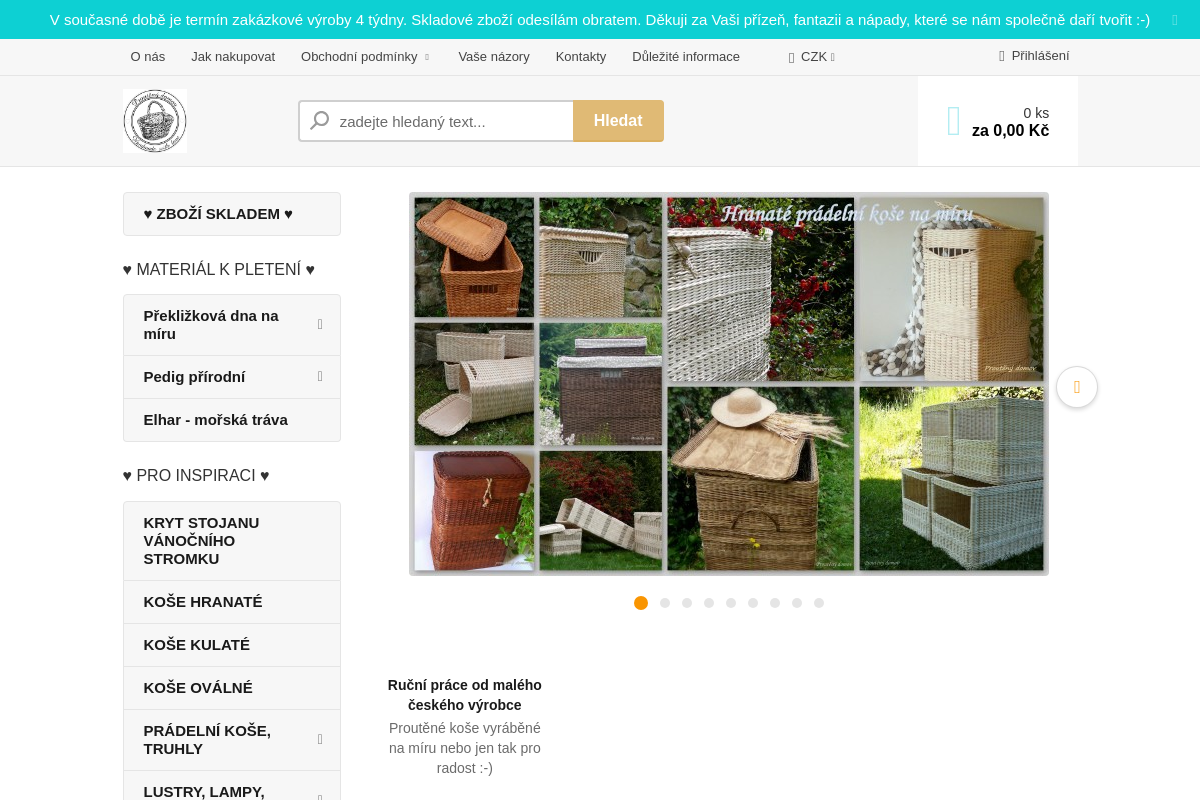
Task: Expand Prádelní koše, truhly category
Action: click(x=320, y=739)
